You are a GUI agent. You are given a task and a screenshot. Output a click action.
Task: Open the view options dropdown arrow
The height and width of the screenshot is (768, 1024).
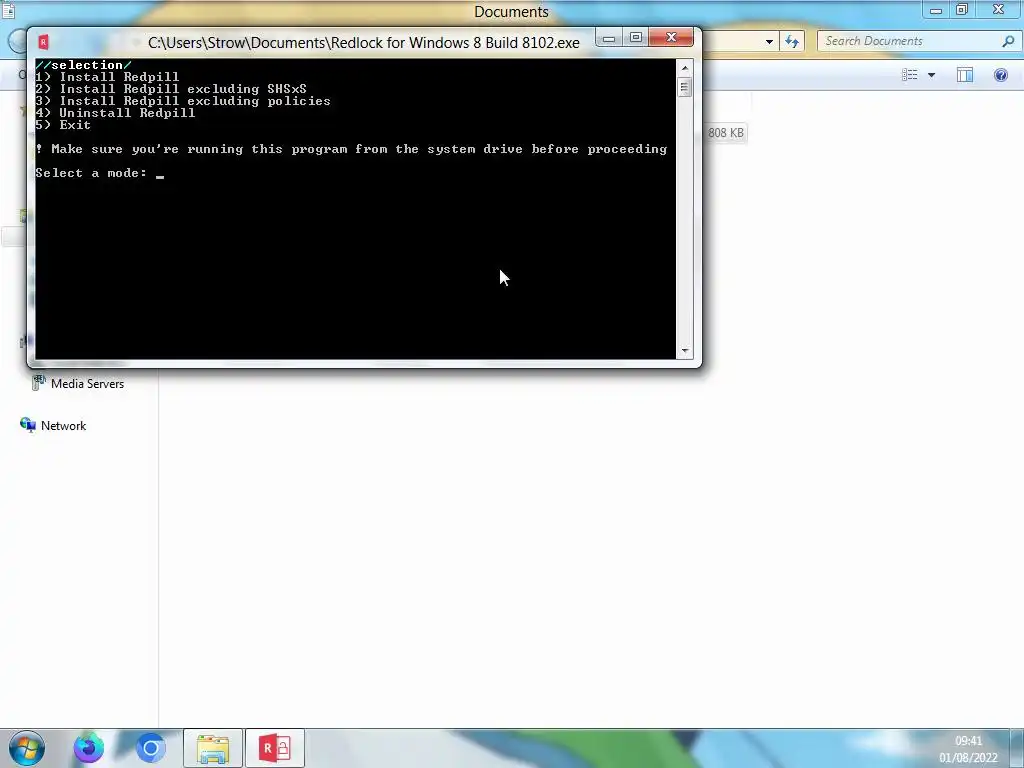[x=931, y=75]
